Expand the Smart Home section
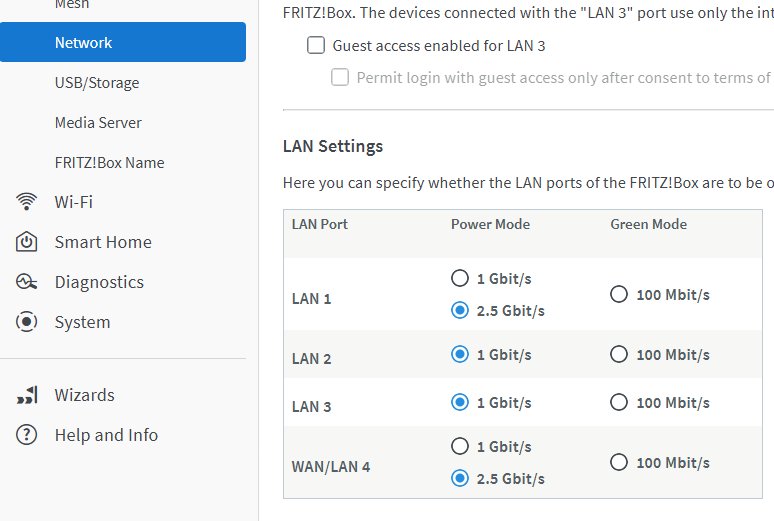 (103, 242)
